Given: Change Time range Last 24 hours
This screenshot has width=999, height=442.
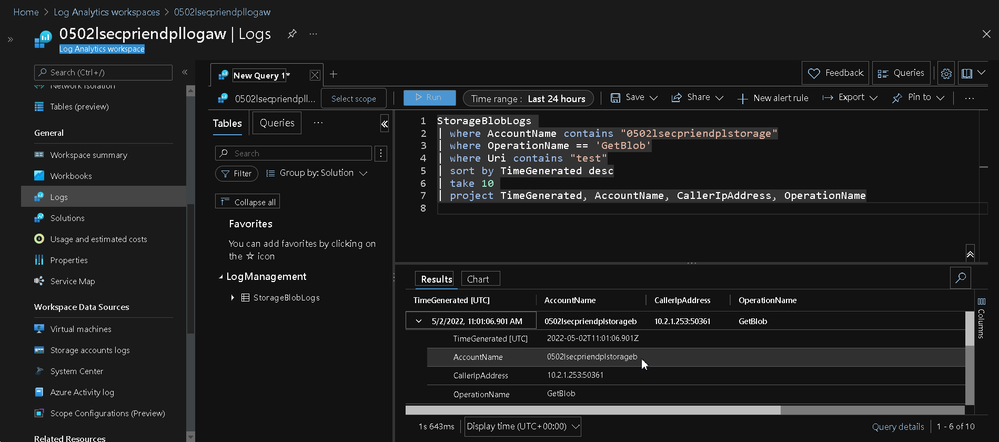Looking at the screenshot, I should click(528, 99).
